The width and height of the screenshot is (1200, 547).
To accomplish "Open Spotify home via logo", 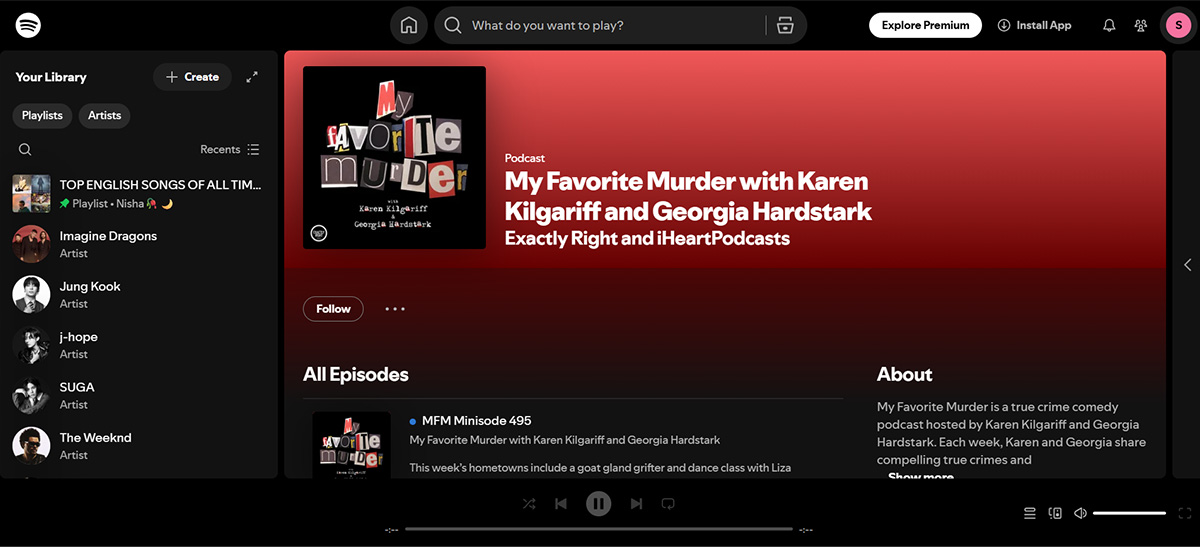I will click(x=28, y=25).
